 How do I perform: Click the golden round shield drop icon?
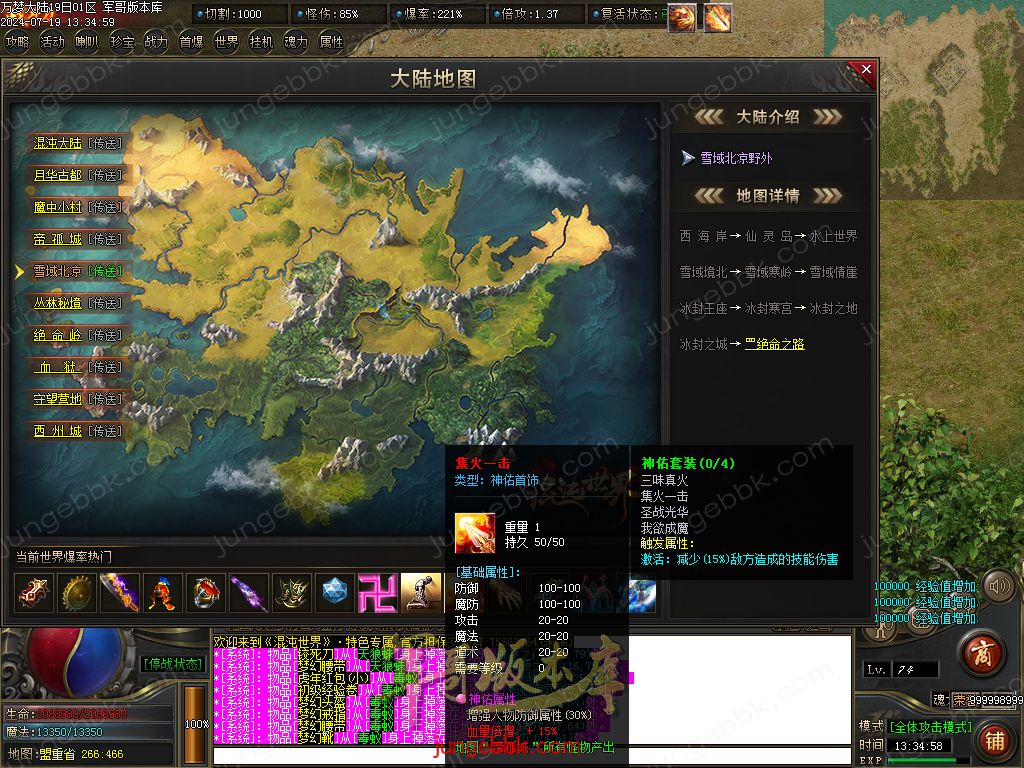click(77, 593)
